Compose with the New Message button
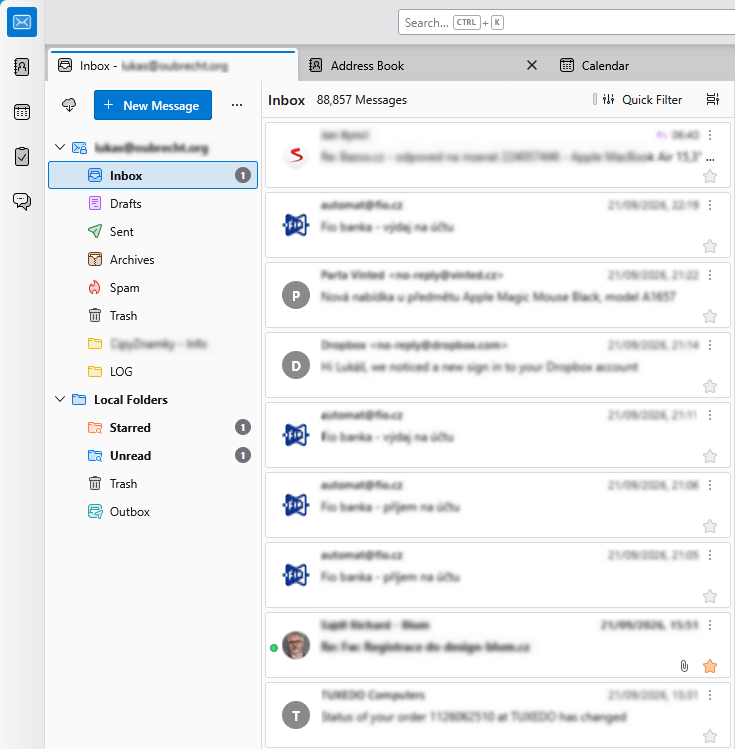Image resolution: width=735 pixels, height=749 pixels. 153,105
